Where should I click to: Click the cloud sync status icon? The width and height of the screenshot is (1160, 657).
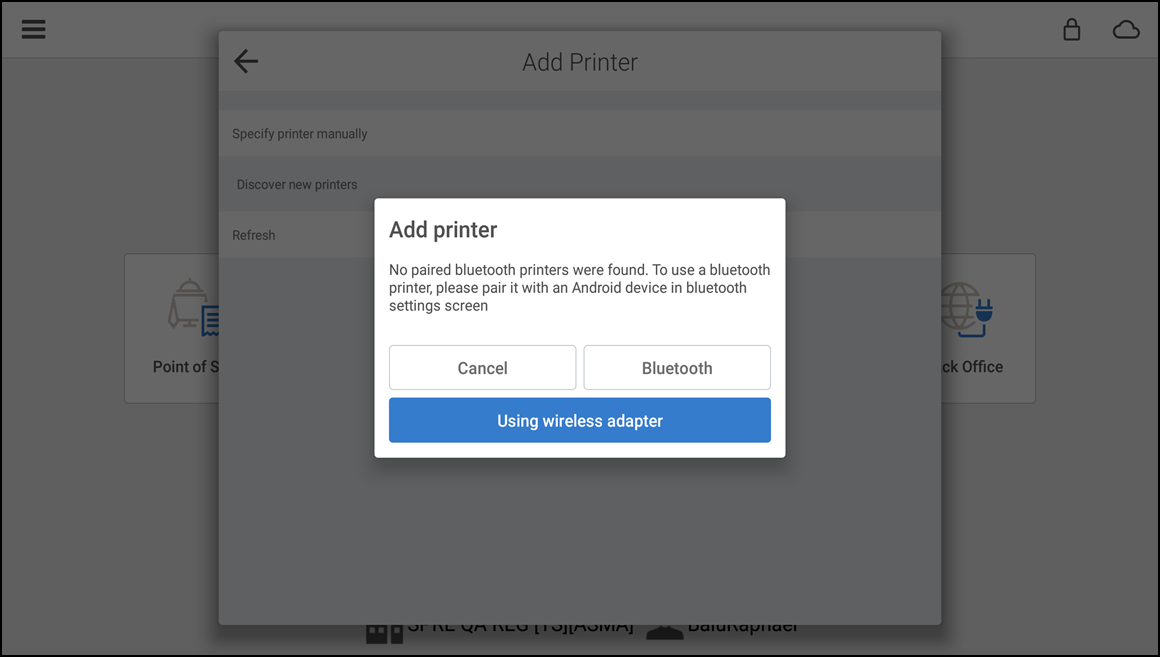pos(1126,30)
